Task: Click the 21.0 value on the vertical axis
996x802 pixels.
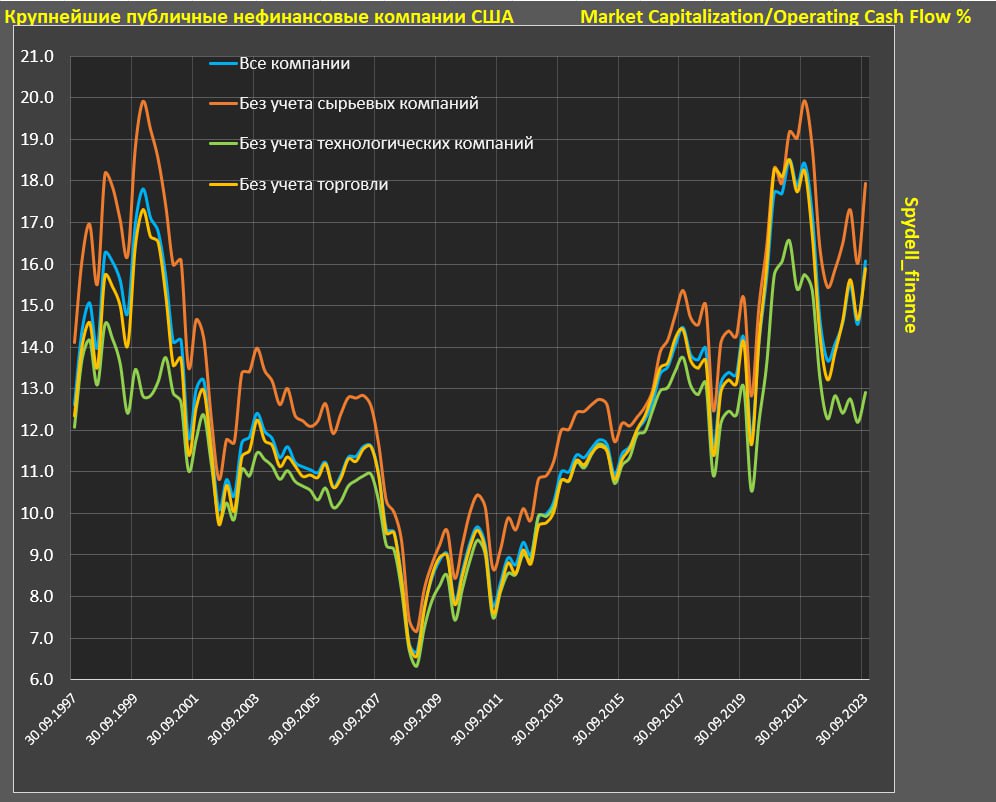Action: click(x=36, y=57)
